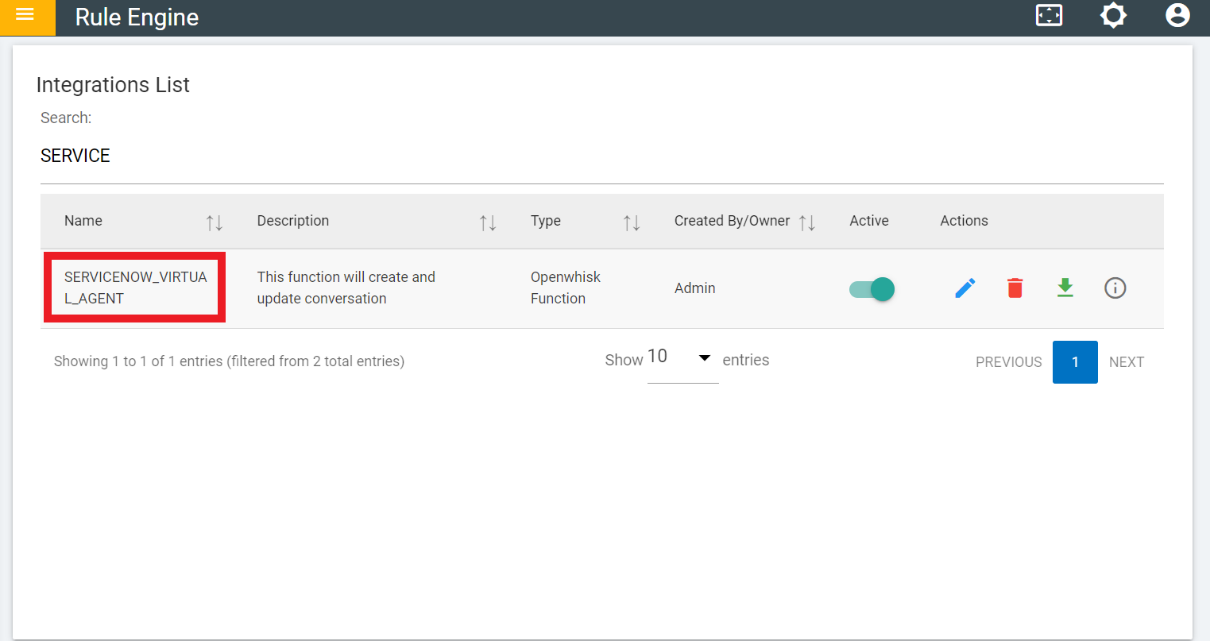The image size is (1210, 641).
Task: Open the hamburger navigation menu
Action: coord(25,16)
